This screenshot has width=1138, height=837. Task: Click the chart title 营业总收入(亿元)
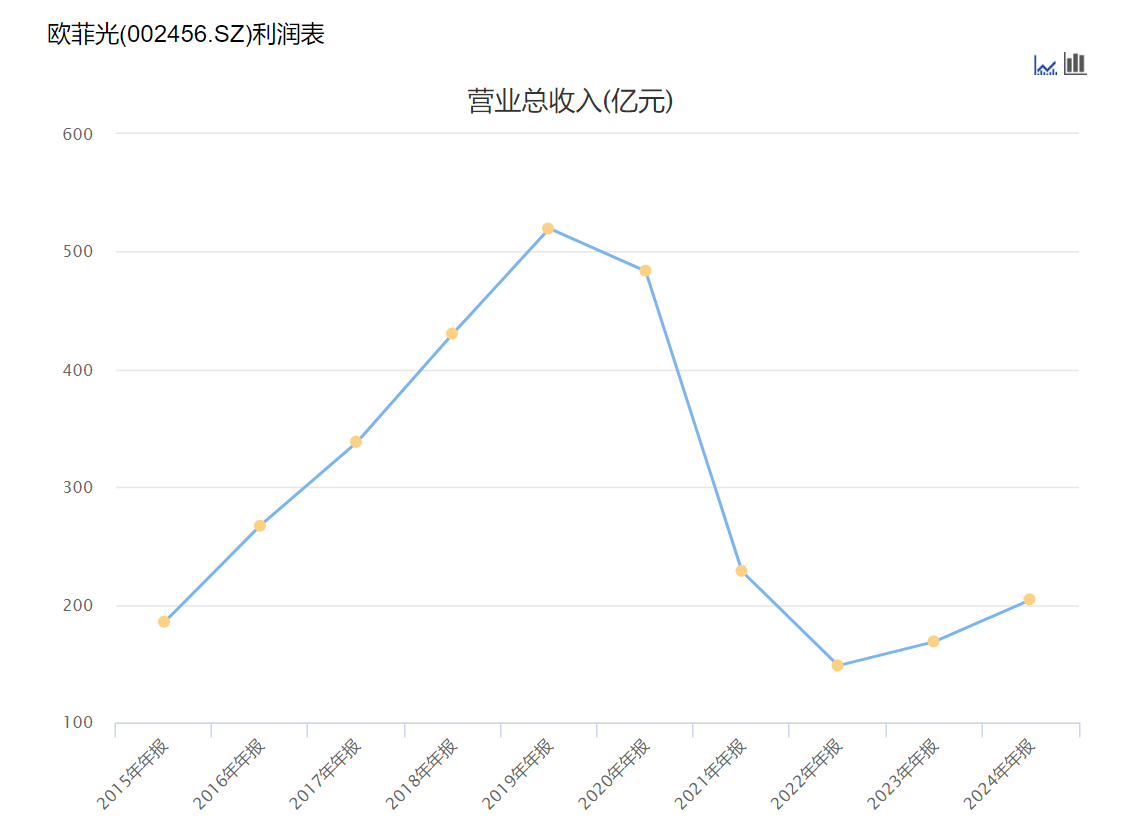click(570, 101)
